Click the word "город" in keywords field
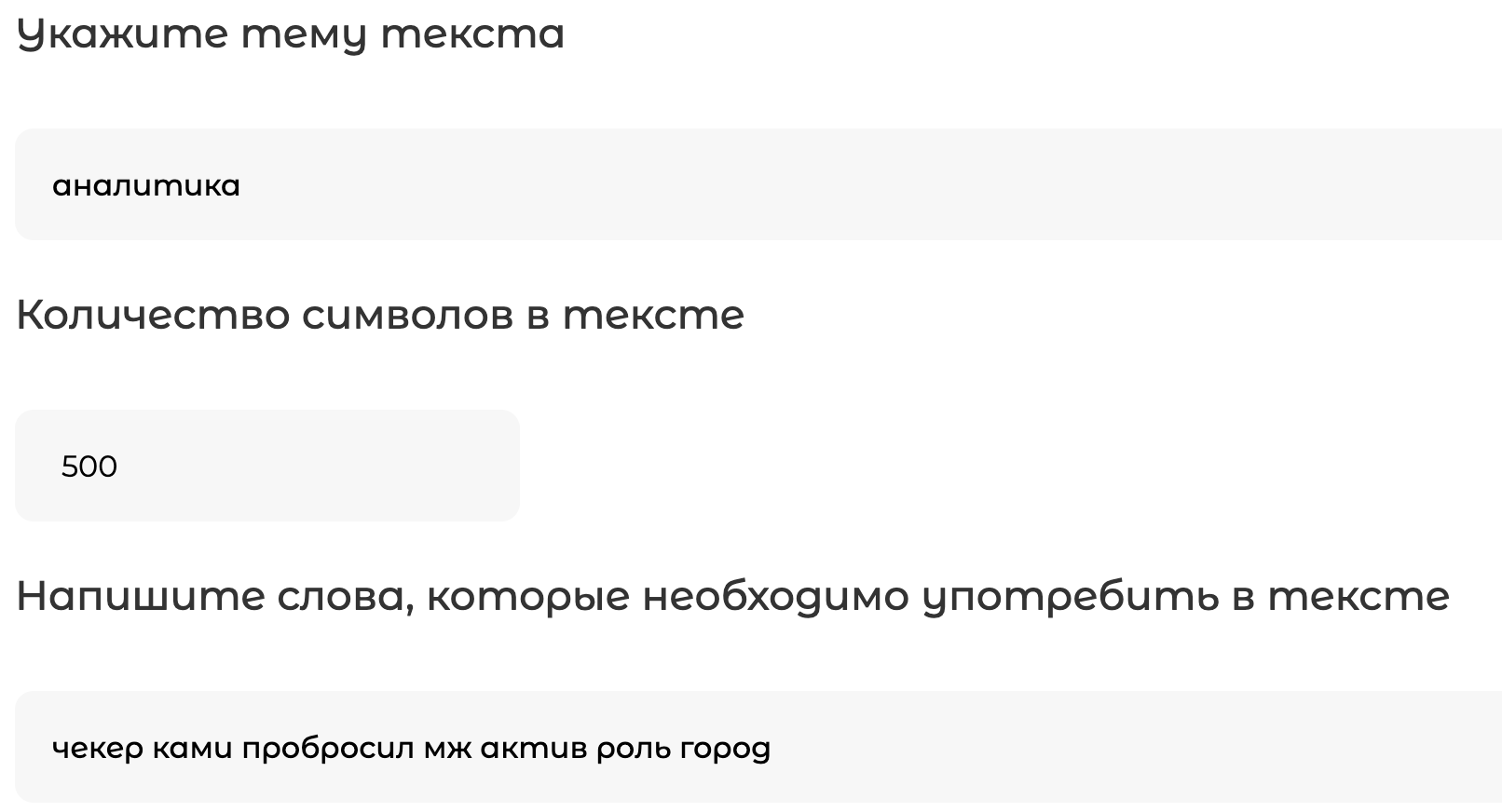 725,748
